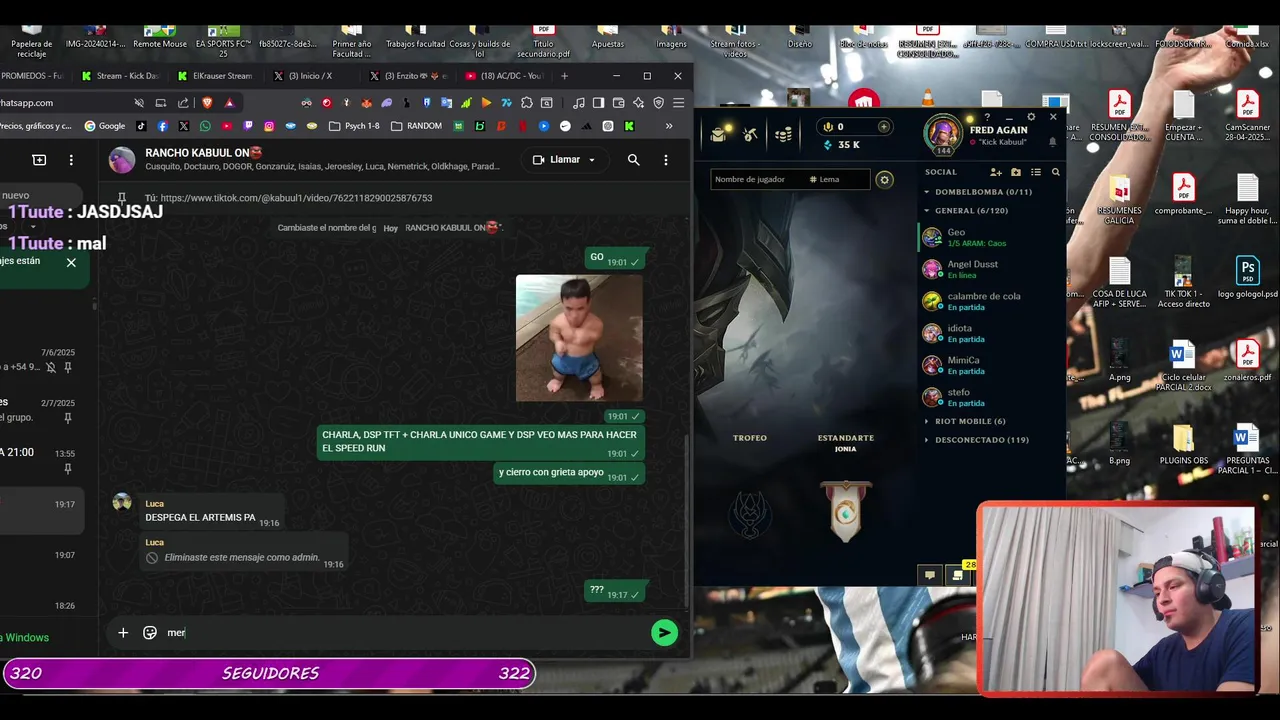Open Papelera de reciclaje desktop icon

[x=32, y=40]
